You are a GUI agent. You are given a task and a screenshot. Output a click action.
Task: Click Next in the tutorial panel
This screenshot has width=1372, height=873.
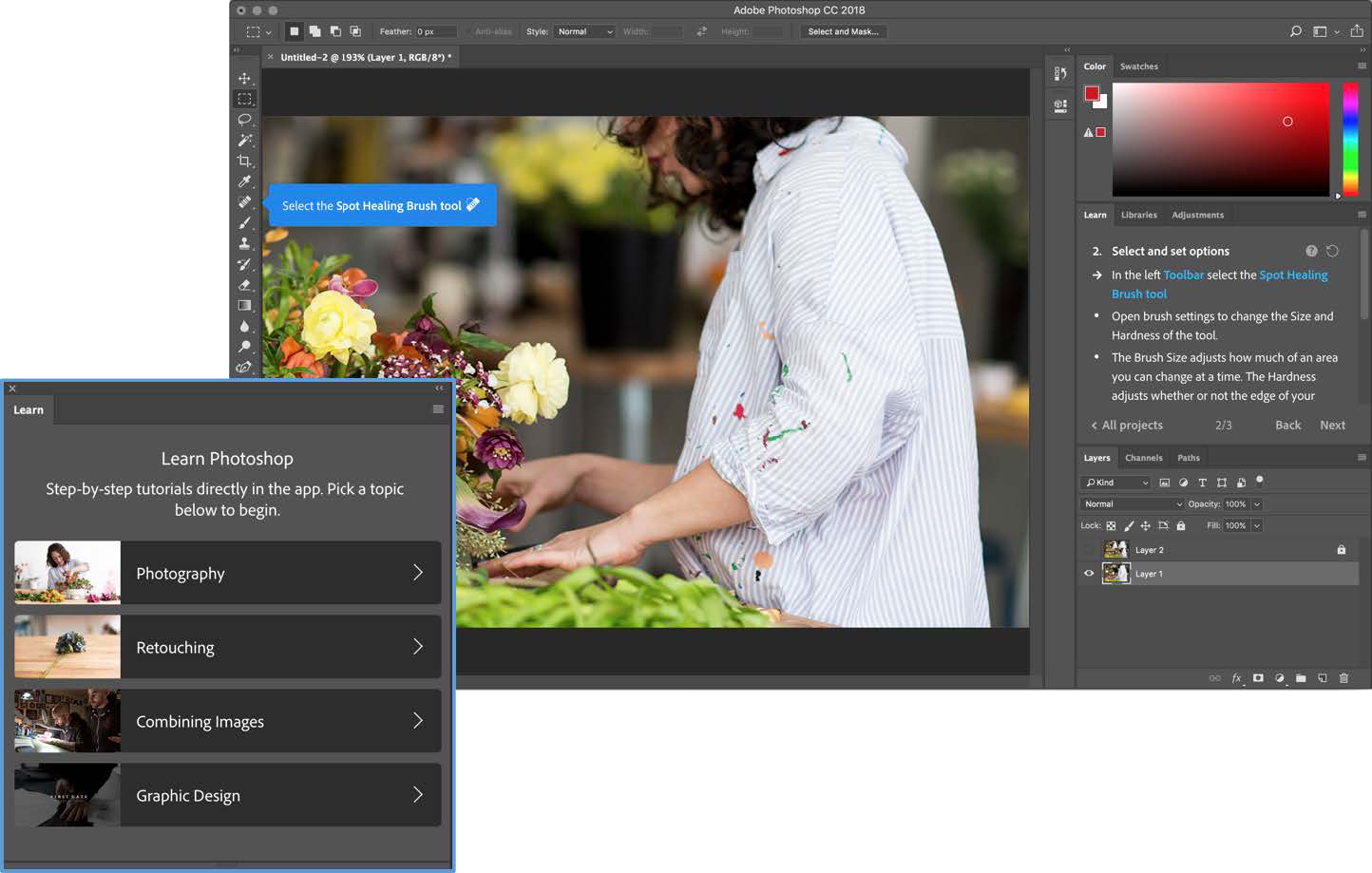point(1332,425)
